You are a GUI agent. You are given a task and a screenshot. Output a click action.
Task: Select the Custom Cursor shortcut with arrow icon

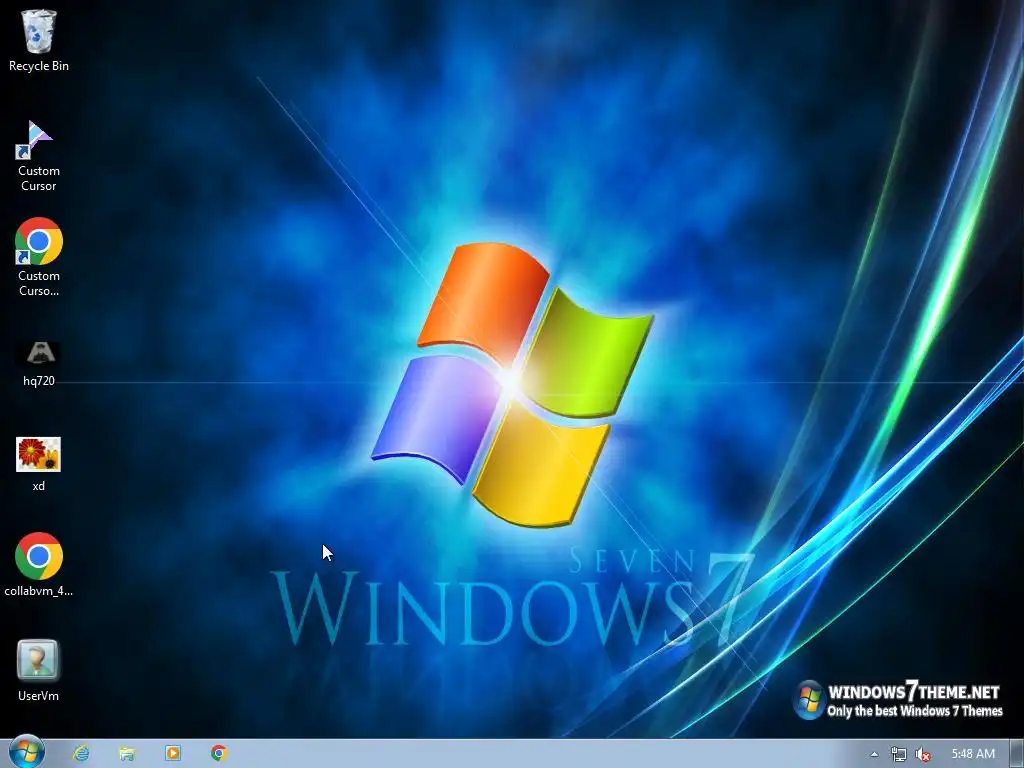point(39,155)
